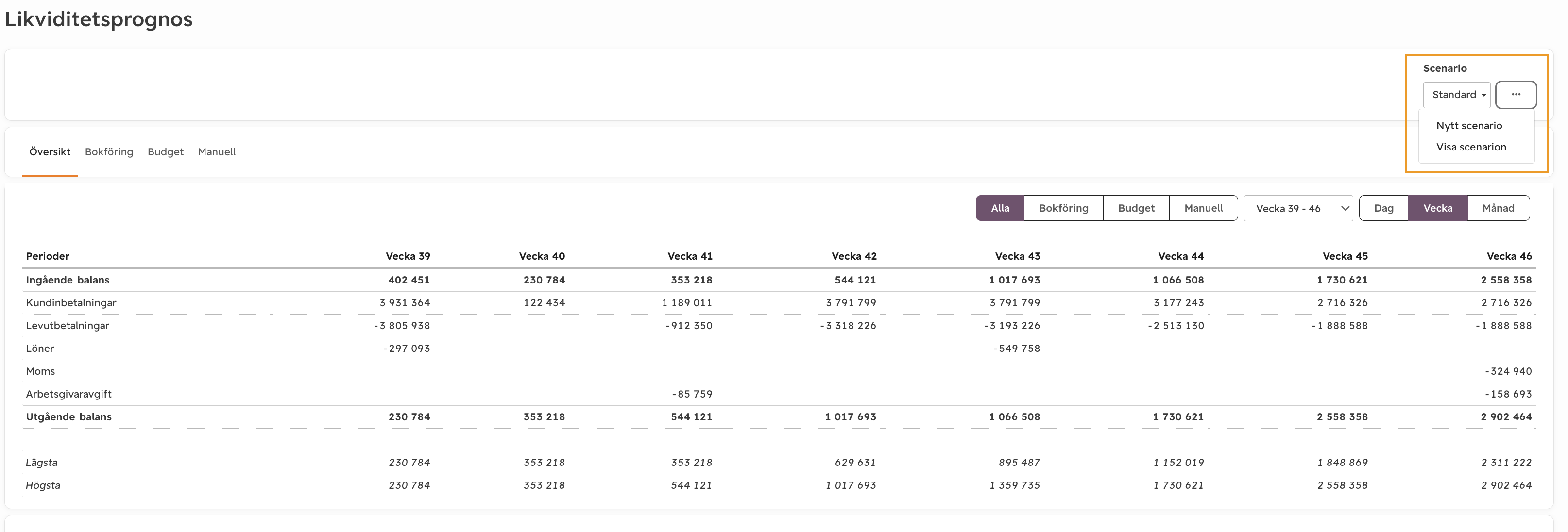This screenshot has height=532, width=1568.
Task: Select Visa scenarion menu entry
Action: (1471, 147)
